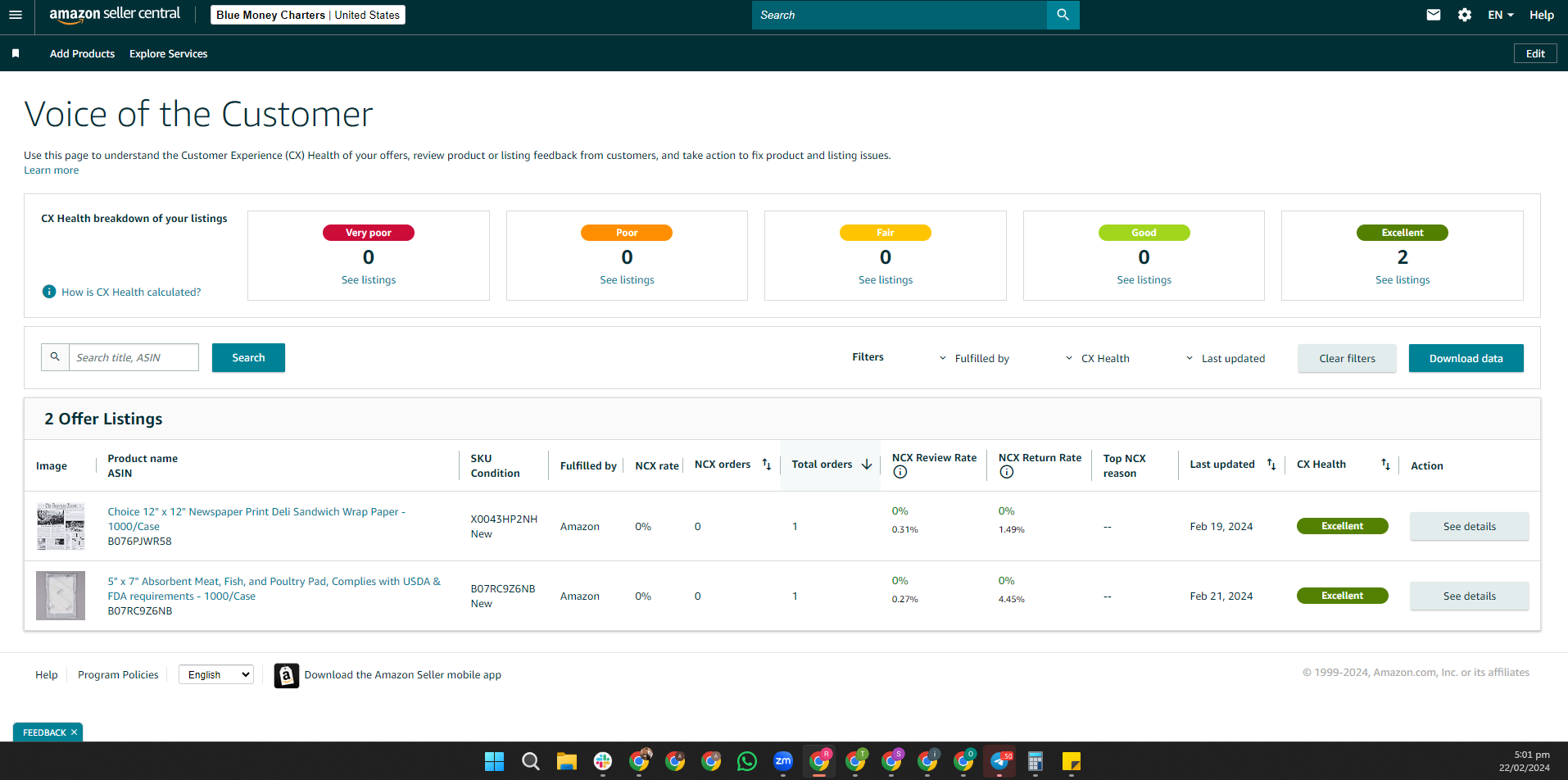Open the settings gear icon

click(1465, 15)
